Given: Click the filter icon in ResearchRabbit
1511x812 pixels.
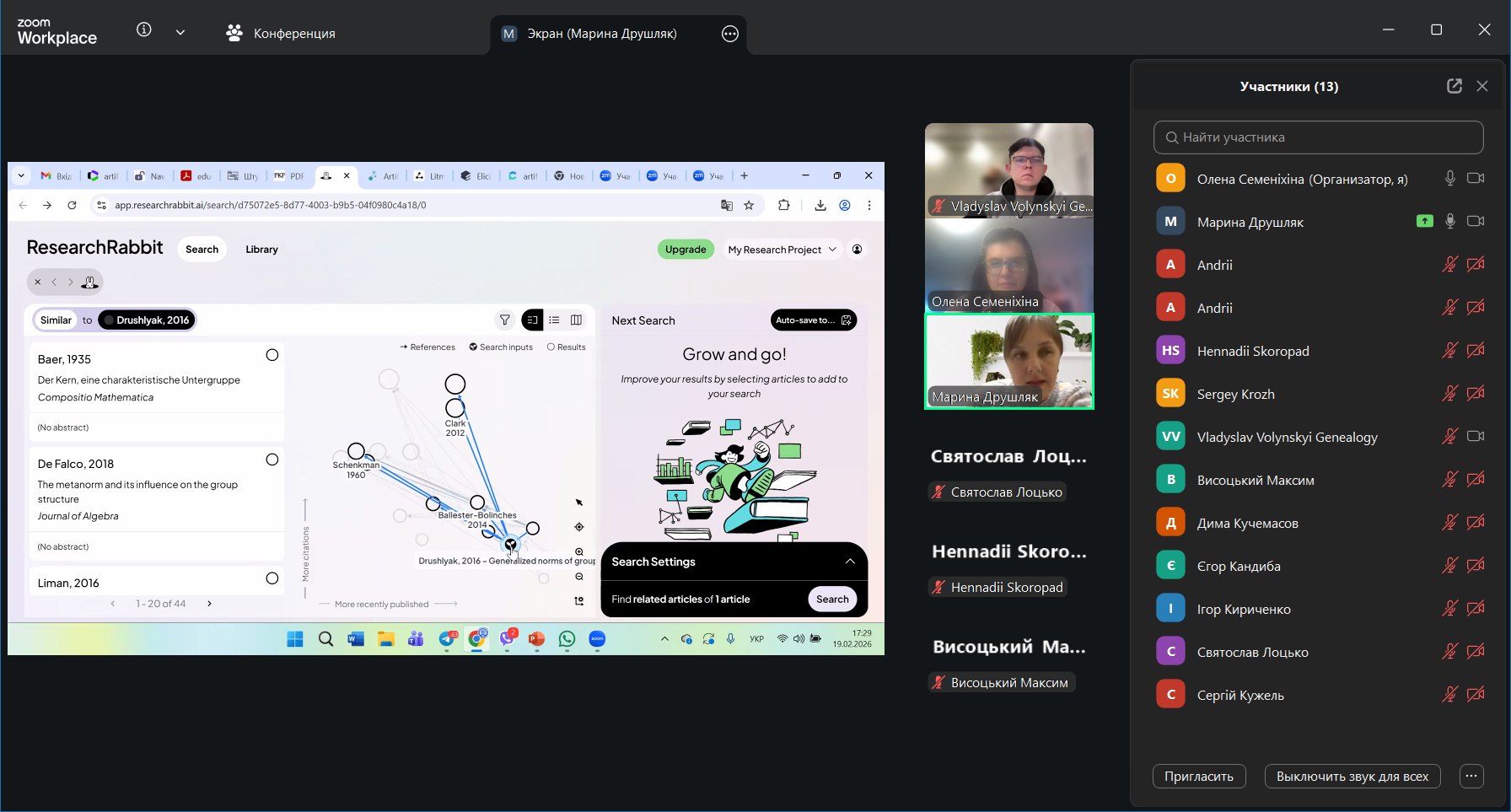Looking at the screenshot, I should point(505,320).
